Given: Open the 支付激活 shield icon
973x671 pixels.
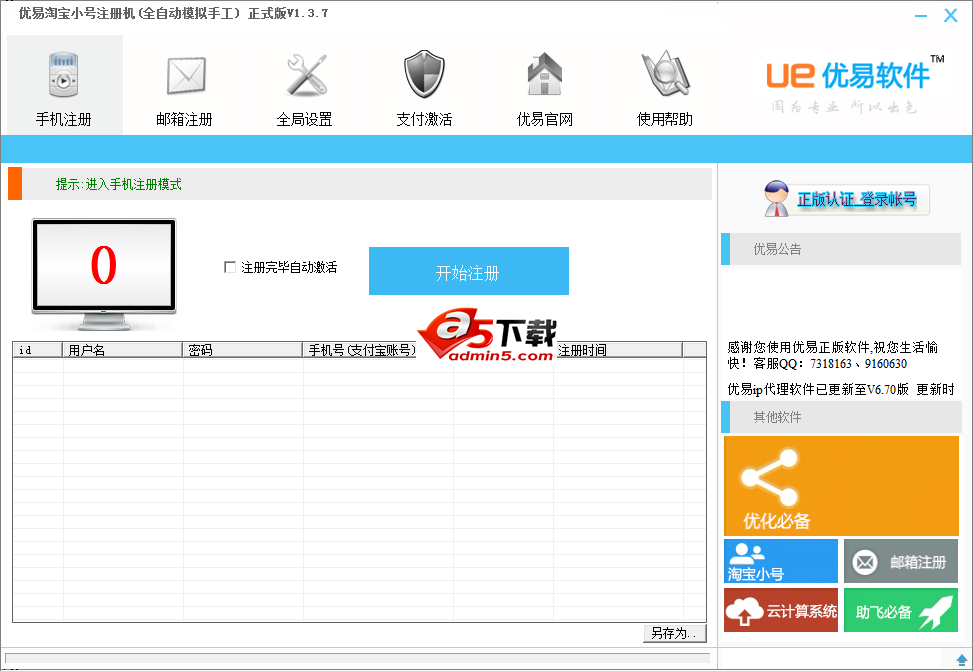Looking at the screenshot, I should tap(424, 74).
